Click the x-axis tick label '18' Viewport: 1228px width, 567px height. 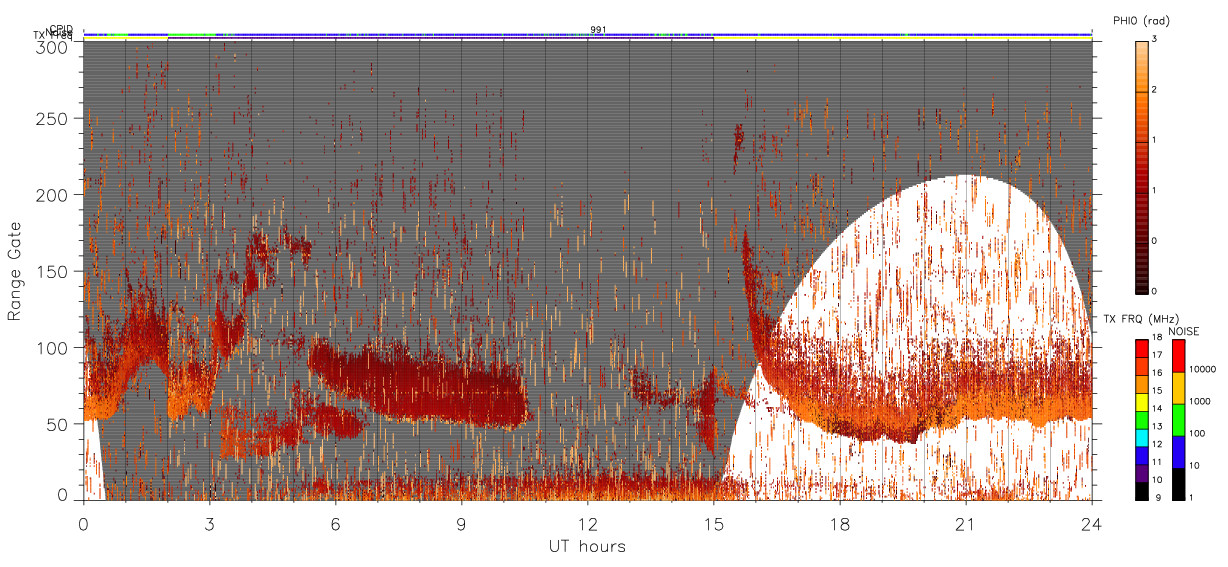tap(839, 524)
